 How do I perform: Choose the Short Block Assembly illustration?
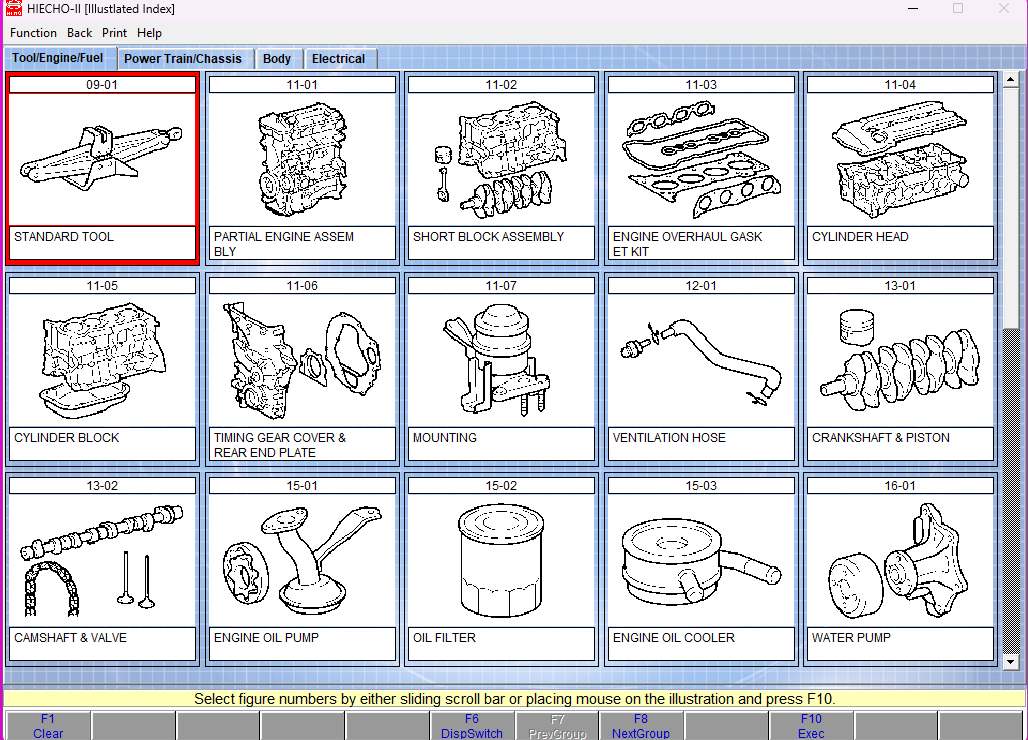[x=502, y=159]
